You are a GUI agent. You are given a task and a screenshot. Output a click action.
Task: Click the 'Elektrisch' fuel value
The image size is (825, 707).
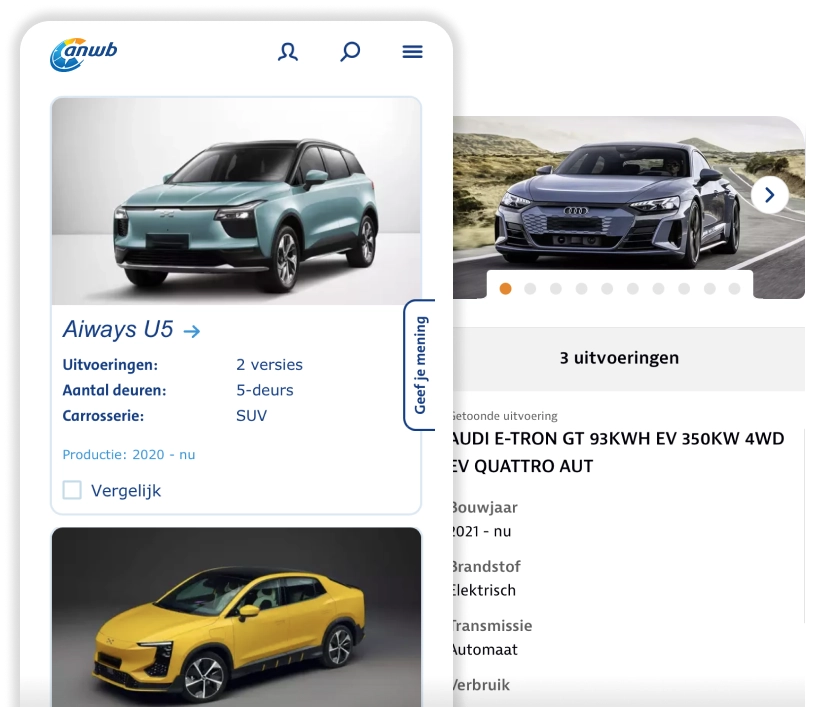click(x=484, y=590)
